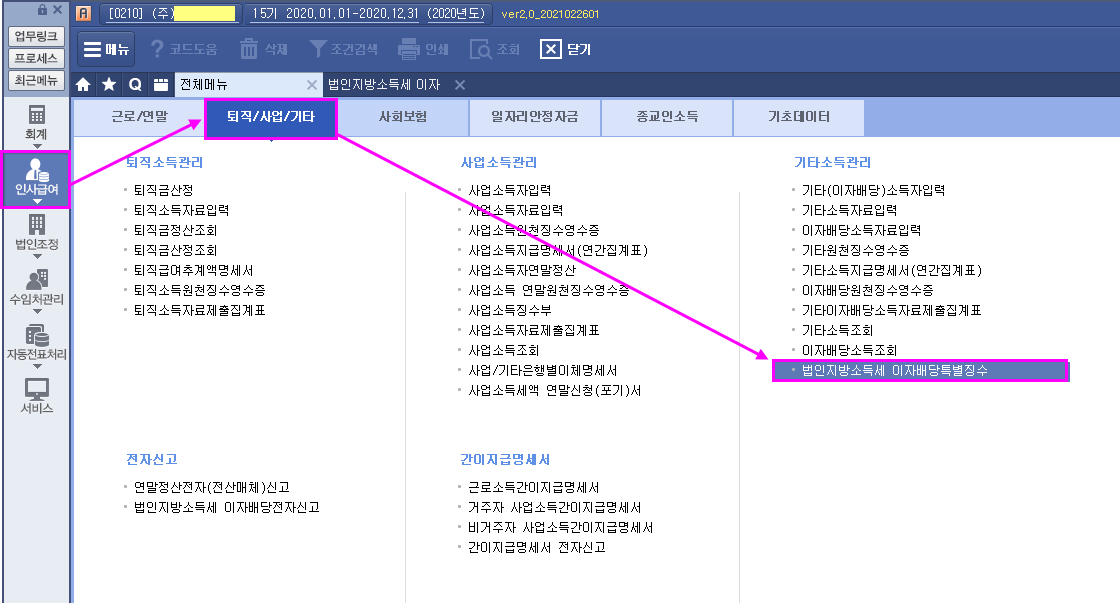Open 사업소득자연말정산 menu item
This screenshot has width=1120, height=603.
point(521,271)
